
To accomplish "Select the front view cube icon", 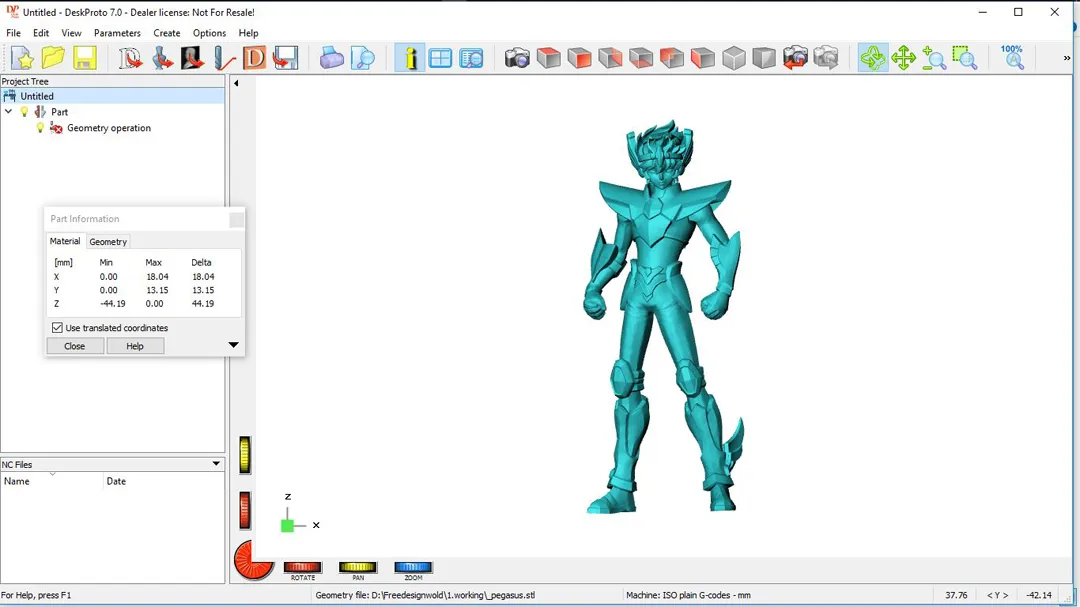I will pyautogui.click(x=580, y=58).
